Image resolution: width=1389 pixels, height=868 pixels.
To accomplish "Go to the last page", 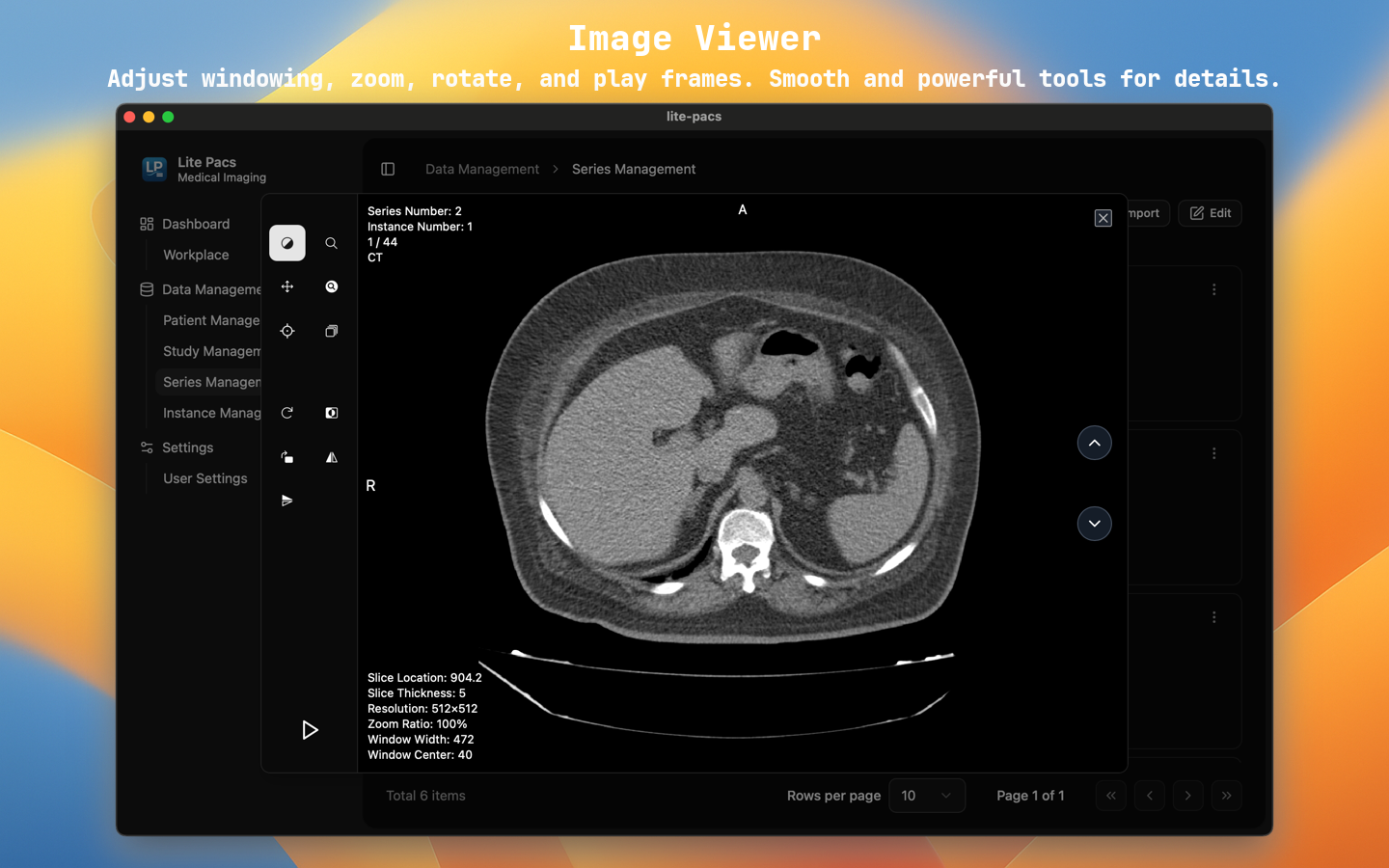I will tap(1226, 796).
